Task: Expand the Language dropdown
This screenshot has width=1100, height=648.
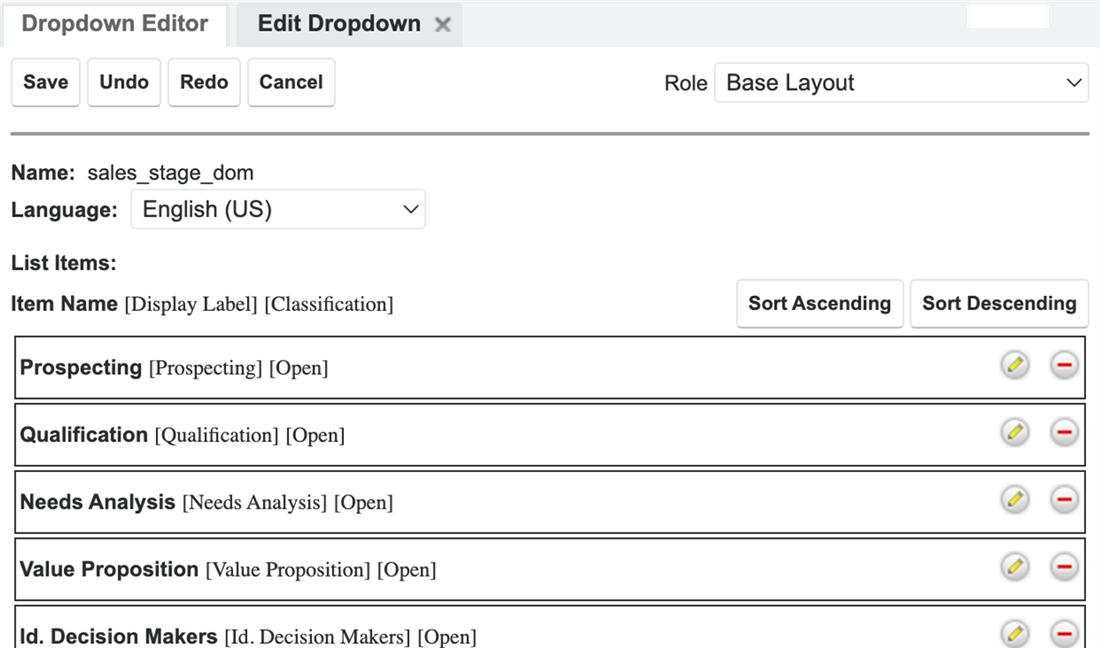Action: 278,210
